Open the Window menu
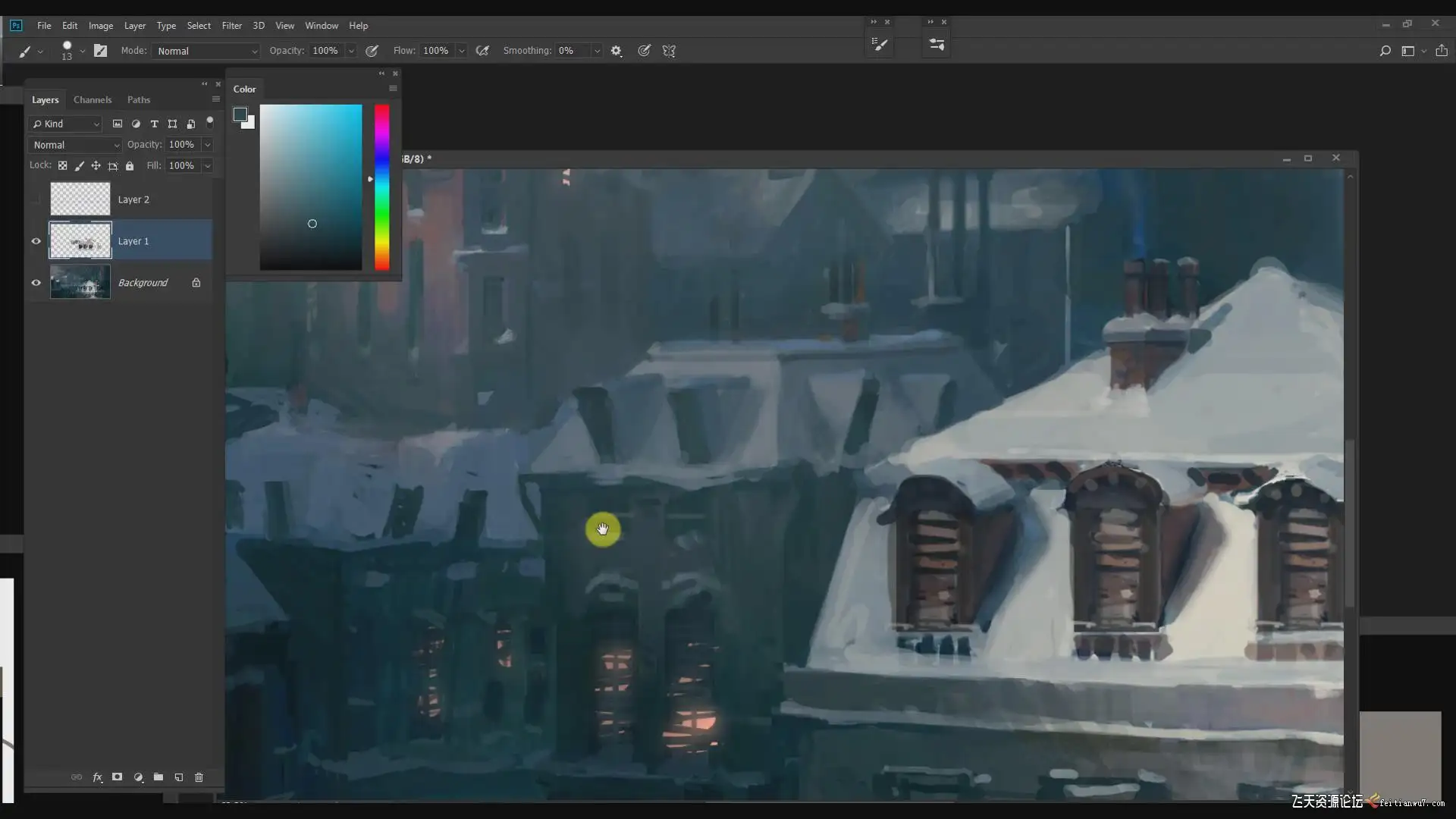This screenshot has height=819, width=1456. [322, 25]
